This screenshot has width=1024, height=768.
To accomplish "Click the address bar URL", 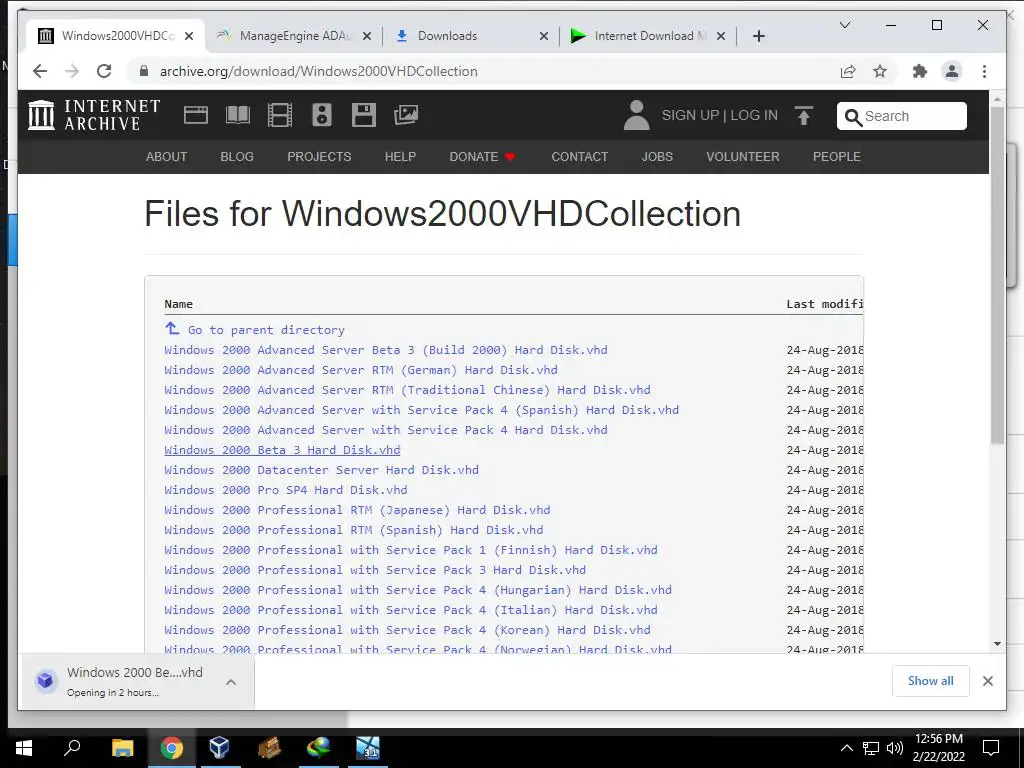I will (319, 71).
